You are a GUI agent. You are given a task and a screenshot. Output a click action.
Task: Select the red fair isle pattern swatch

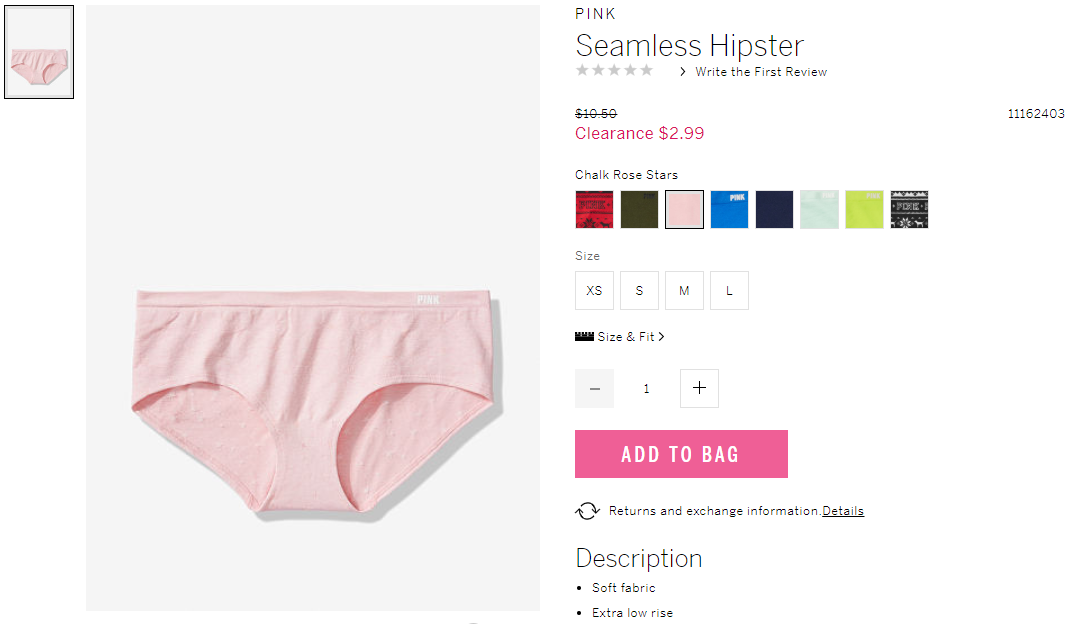coord(595,210)
